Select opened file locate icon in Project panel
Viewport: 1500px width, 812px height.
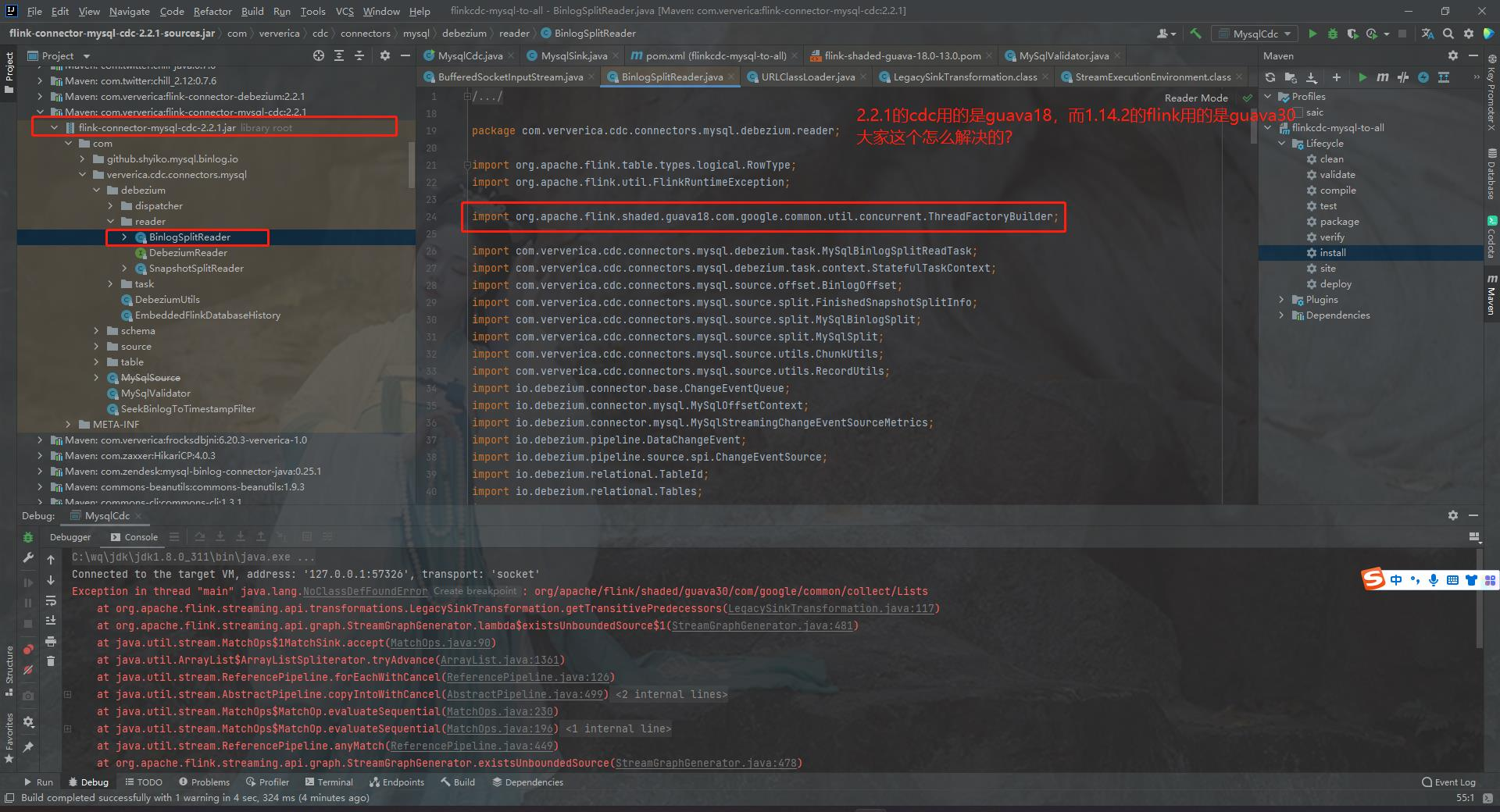(x=319, y=55)
